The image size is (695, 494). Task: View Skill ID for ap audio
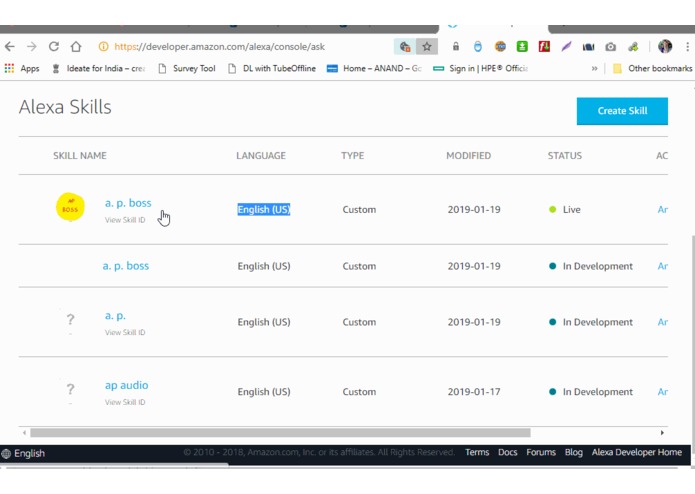[x=125, y=402]
